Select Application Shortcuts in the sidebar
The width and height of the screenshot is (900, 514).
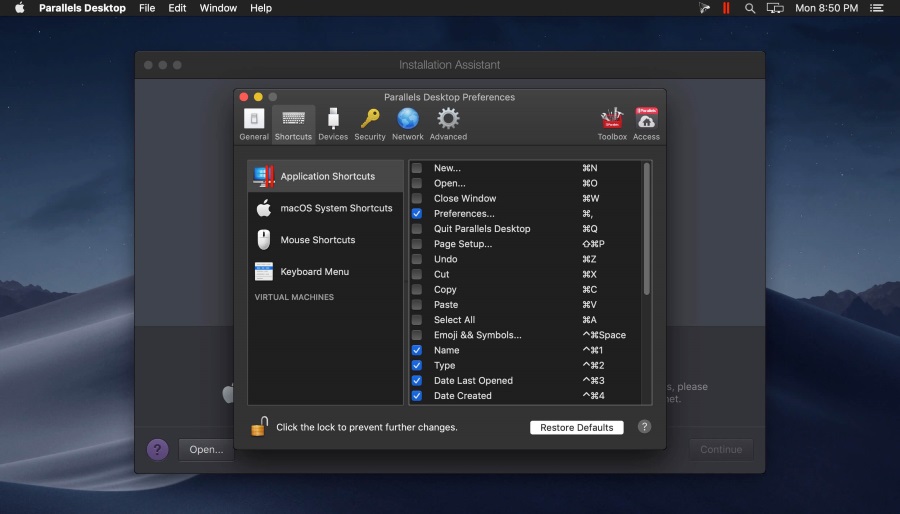(325, 176)
